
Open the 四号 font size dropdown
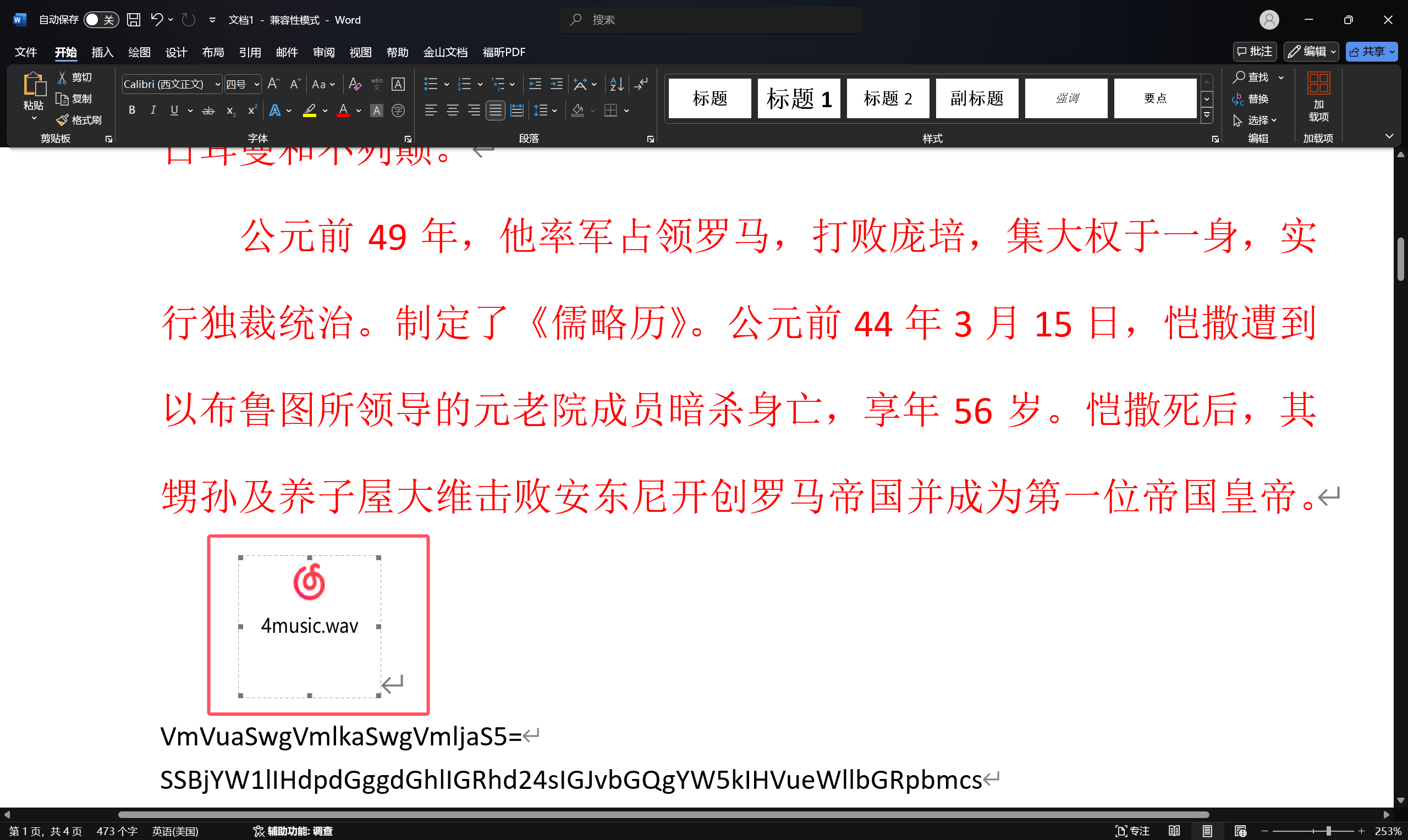click(256, 84)
